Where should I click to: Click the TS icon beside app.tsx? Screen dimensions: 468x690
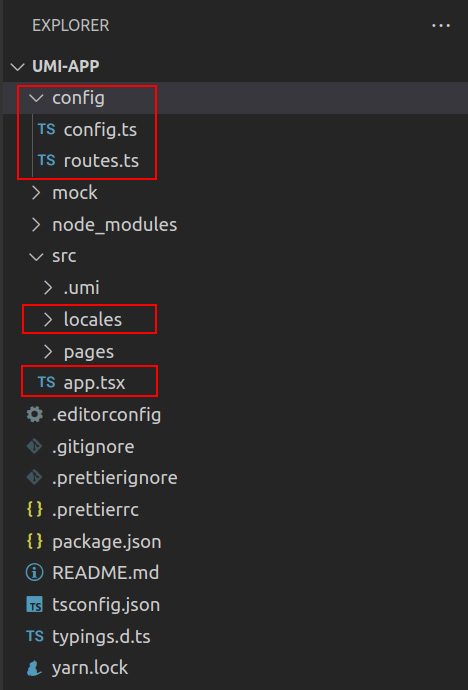tap(47, 382)
